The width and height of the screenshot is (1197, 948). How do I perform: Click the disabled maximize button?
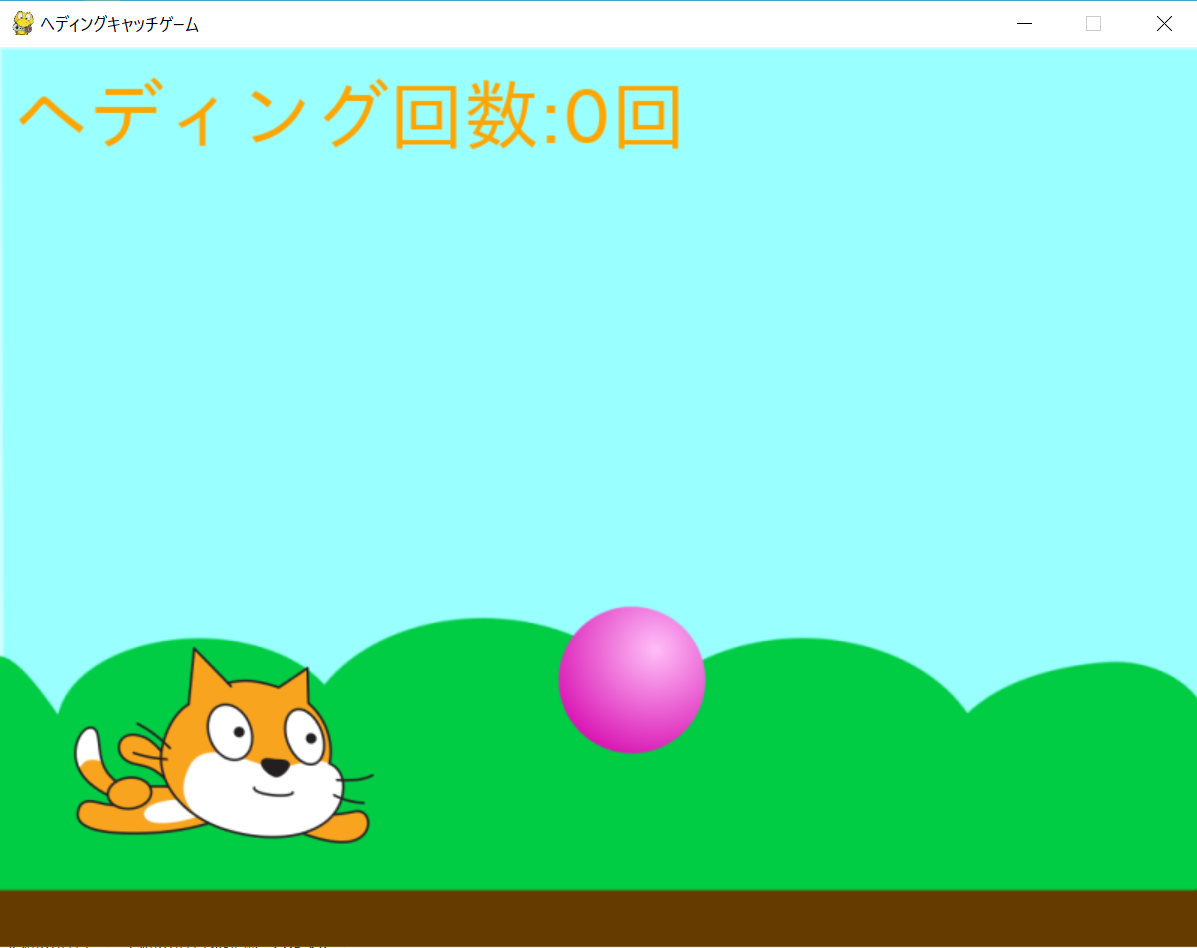pos(1093,24)
